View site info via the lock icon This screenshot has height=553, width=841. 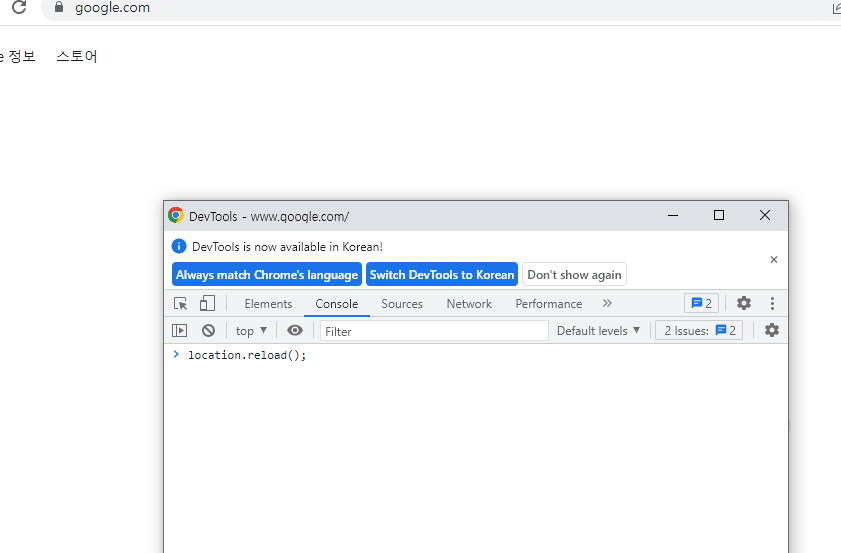point(59,7)
